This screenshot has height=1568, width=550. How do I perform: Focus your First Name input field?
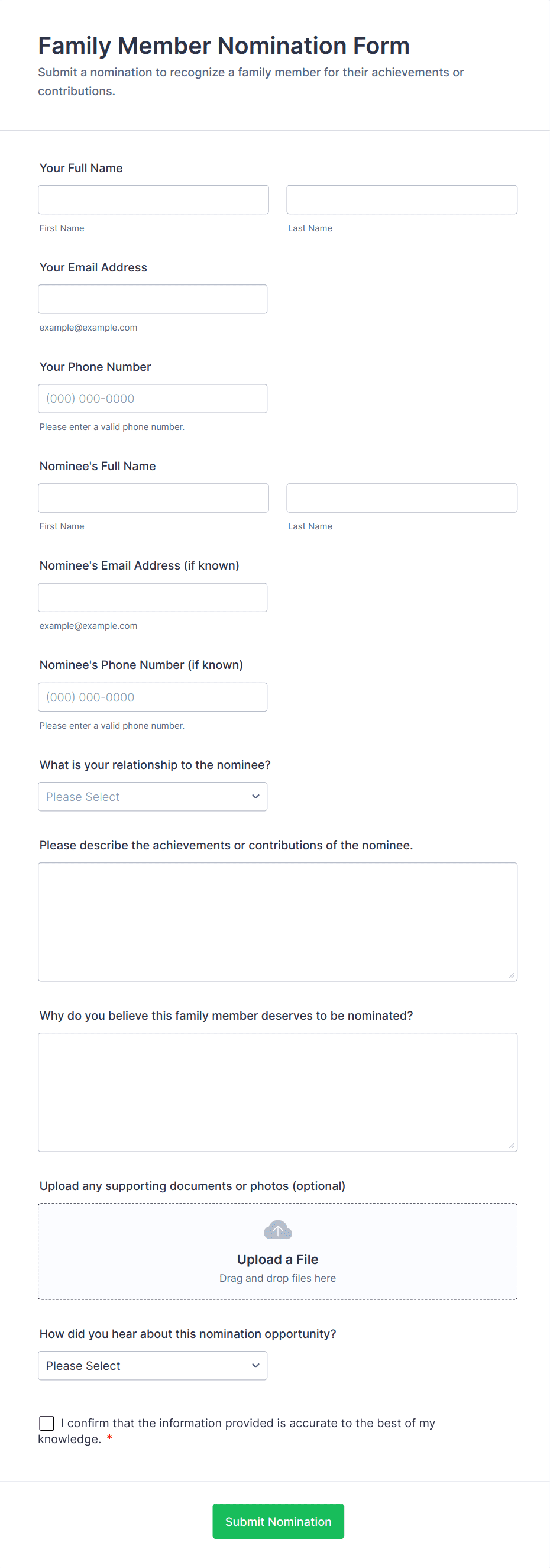[153, 200]
